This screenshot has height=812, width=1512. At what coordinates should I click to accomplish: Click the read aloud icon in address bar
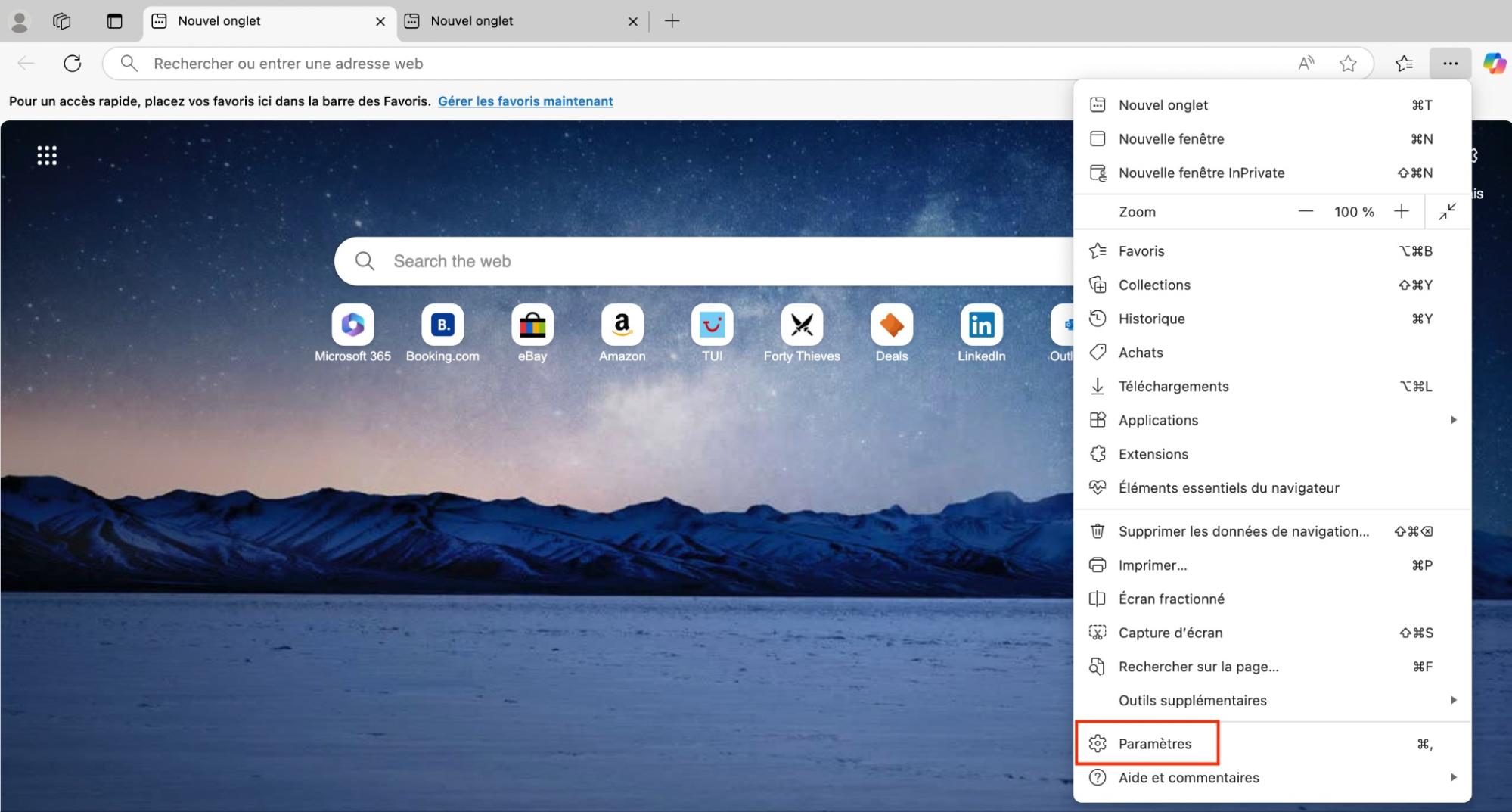(1306, 63)
